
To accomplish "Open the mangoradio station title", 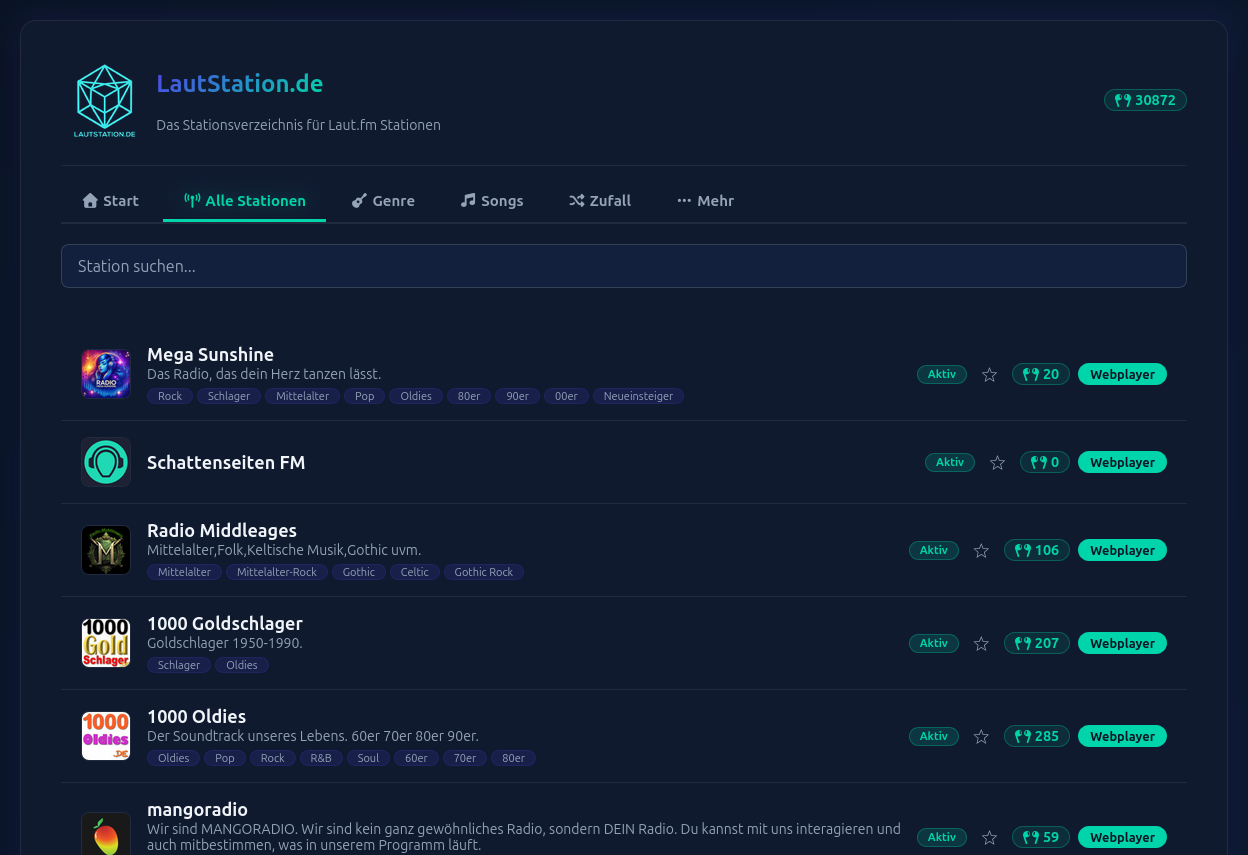I will (197, 809).
